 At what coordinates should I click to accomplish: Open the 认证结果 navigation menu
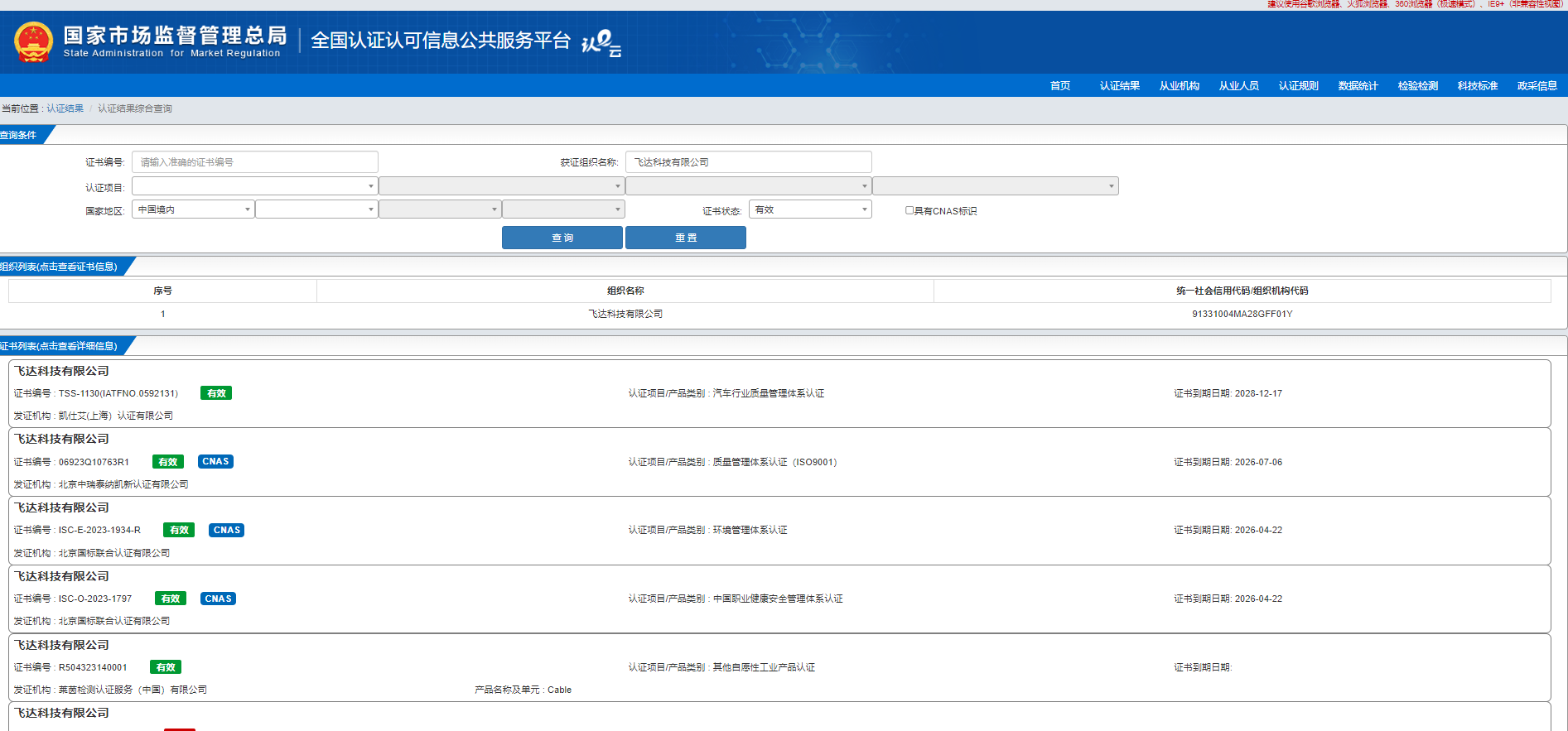pos(1119,86)
